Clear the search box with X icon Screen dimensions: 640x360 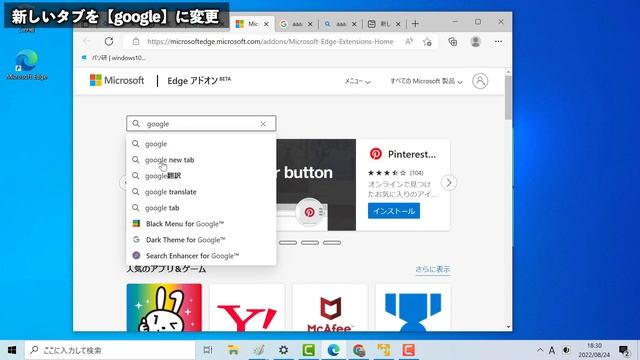coord(263,124)
